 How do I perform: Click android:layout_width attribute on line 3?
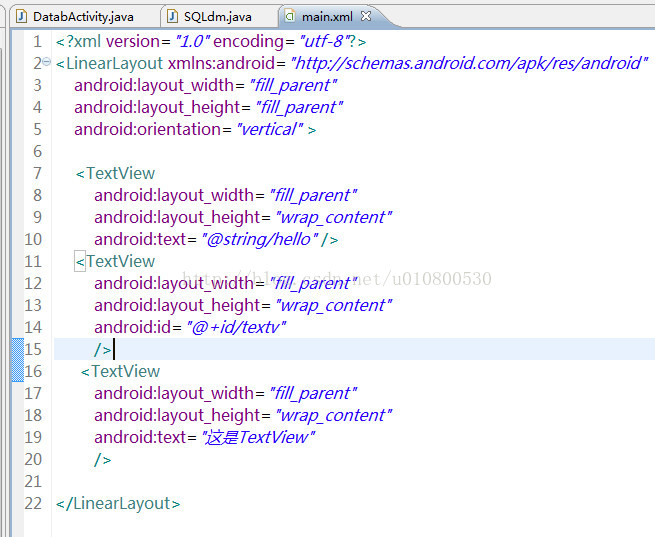(x=154, y=86)
